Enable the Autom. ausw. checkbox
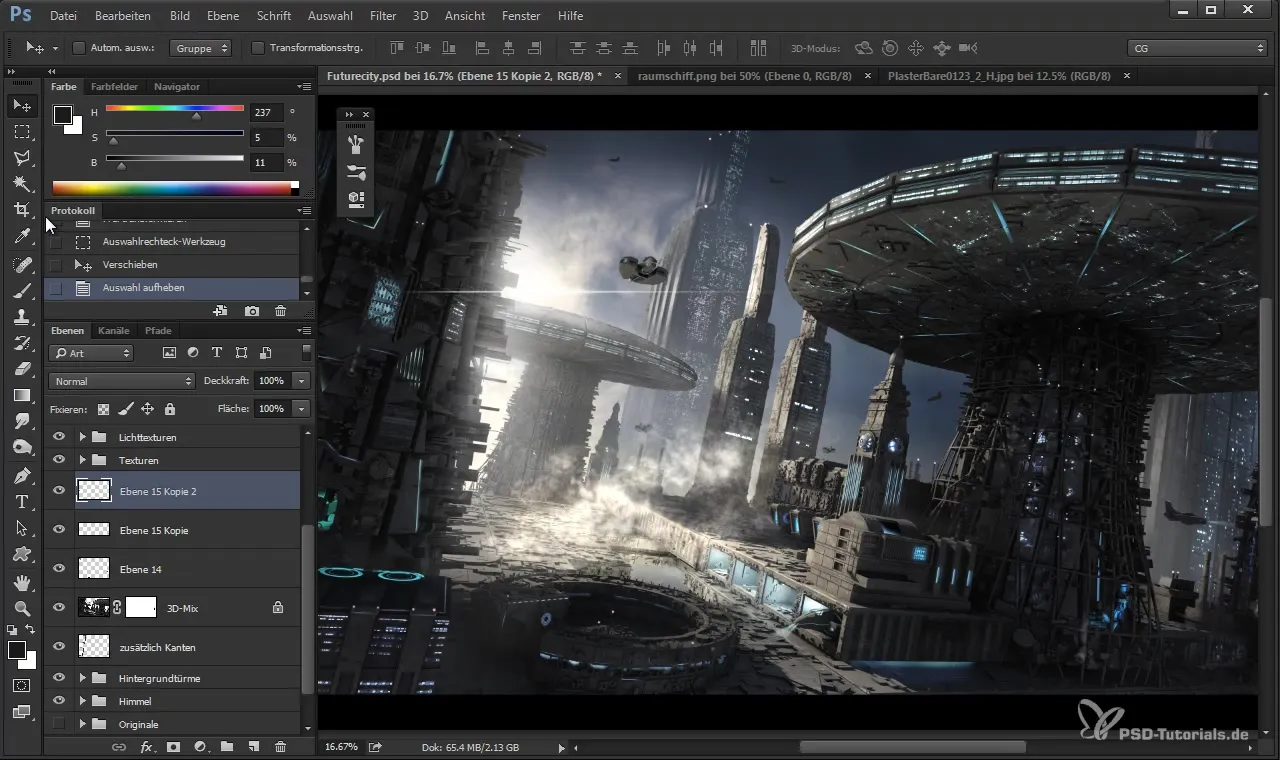1280x760 pixels. click(x=80, y=48)
